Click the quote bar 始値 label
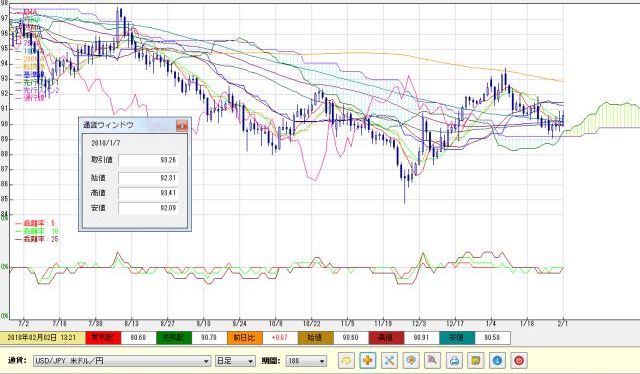The width and height of the screenshot is (640, 374). (x=316, y=338)
